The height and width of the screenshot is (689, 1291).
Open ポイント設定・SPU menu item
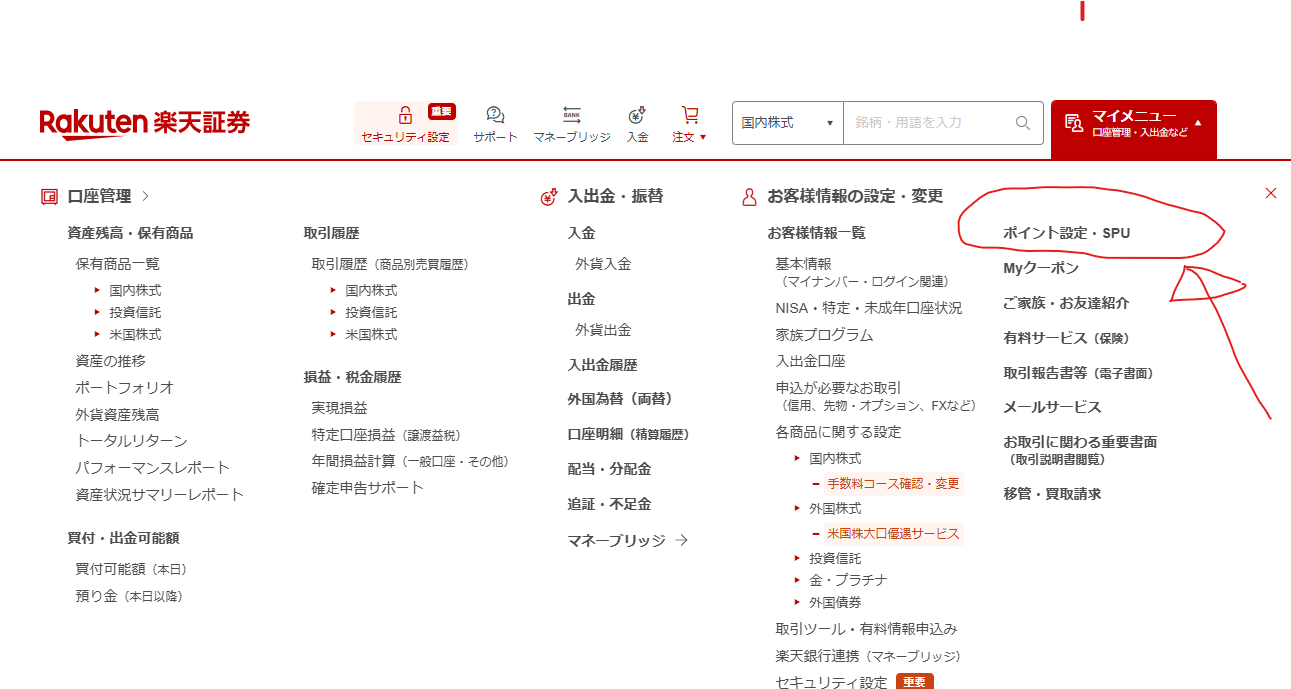1066,233
